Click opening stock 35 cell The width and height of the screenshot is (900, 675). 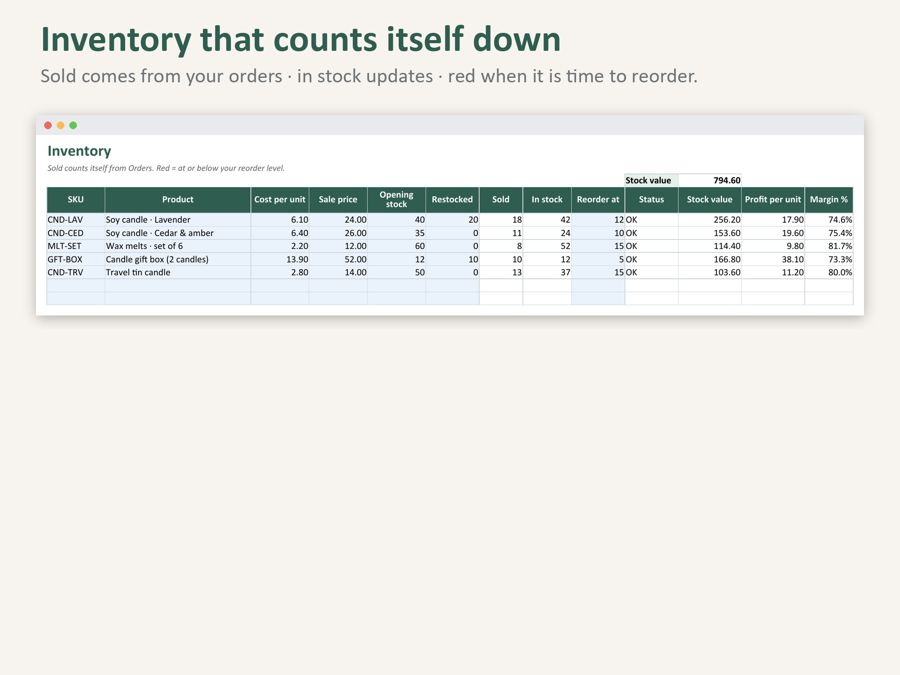397,233
